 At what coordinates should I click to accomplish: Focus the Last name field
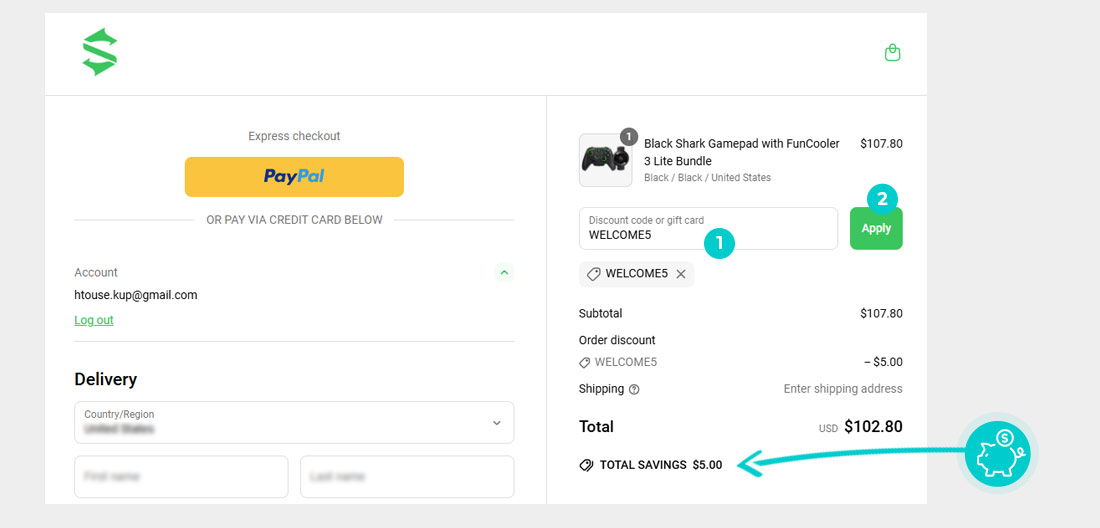pos(407,476)
